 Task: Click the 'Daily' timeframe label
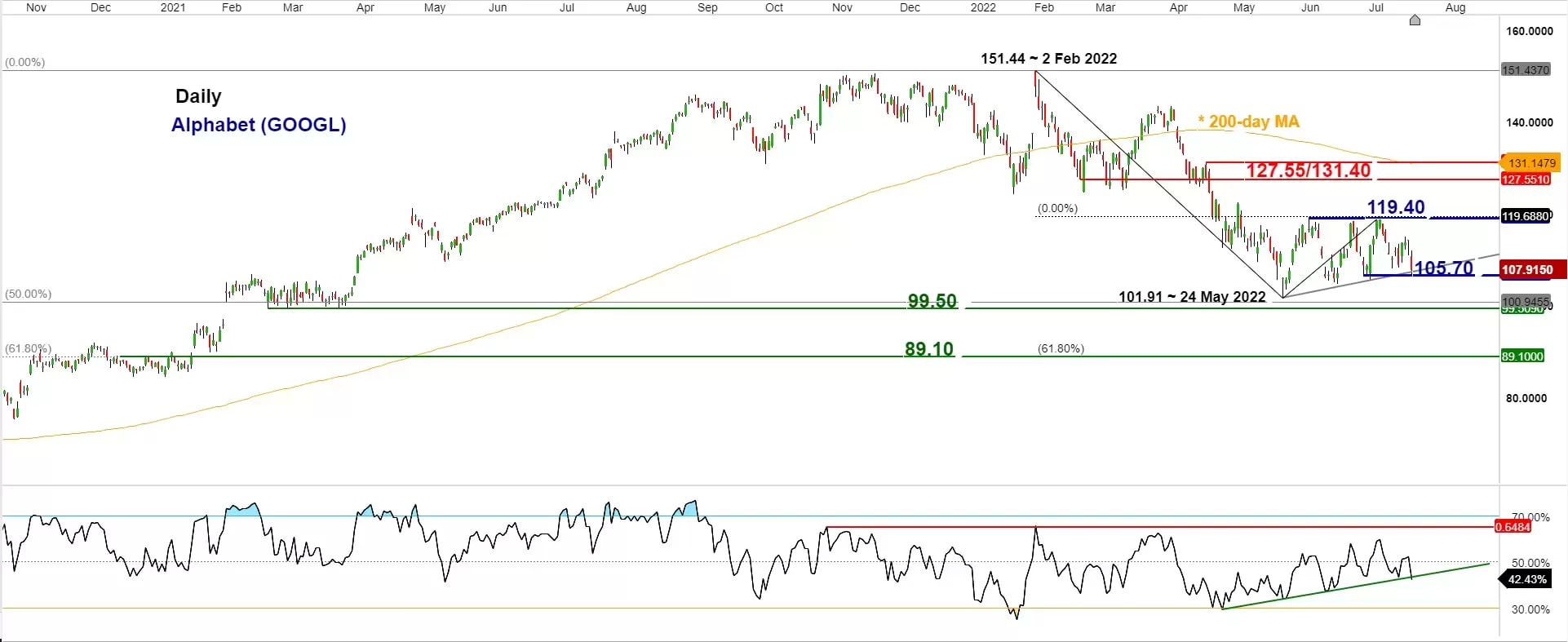198,96
